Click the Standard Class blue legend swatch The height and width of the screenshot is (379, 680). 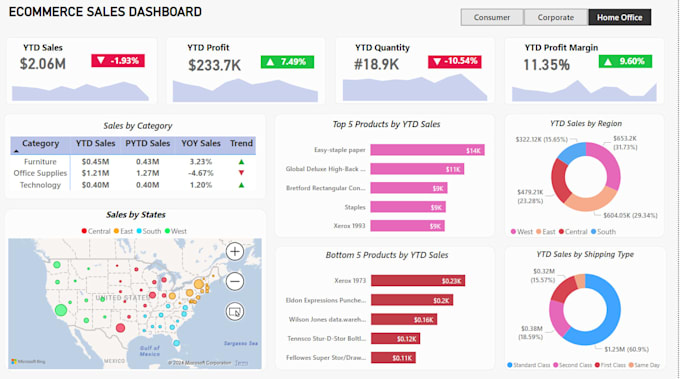(x=510, y=365)
